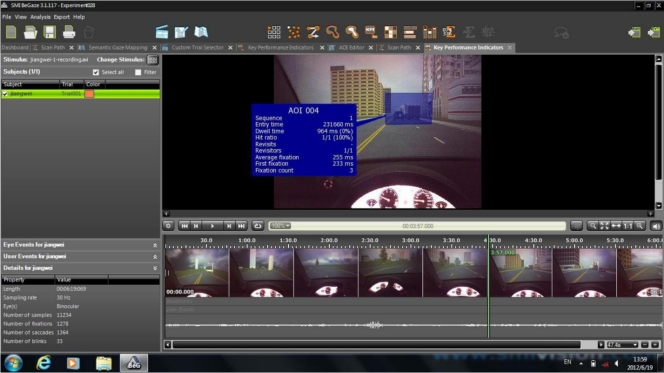Click the Print toolbar icon

[69, 32]
